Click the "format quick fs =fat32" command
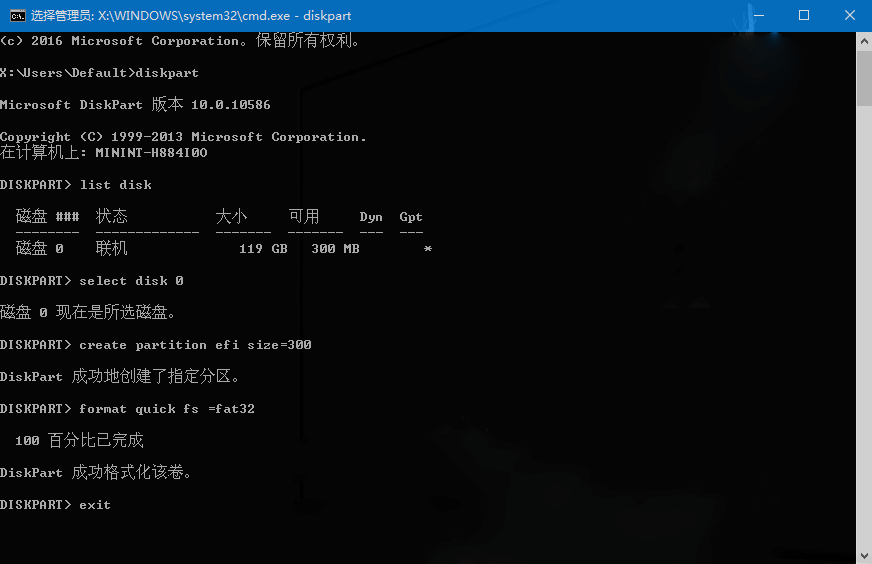872x564 pixels. pyautogui.click(x=167, y=409)
